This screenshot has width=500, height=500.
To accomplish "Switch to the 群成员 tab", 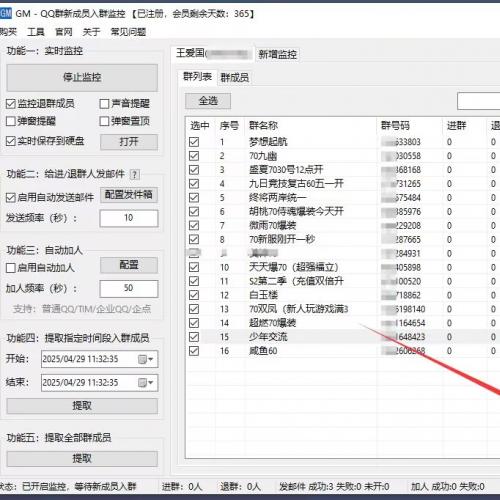I will pos(235,78).
